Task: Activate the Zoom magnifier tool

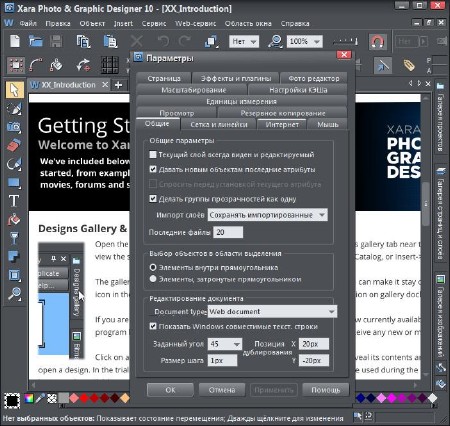Action: tap(14, 294)
